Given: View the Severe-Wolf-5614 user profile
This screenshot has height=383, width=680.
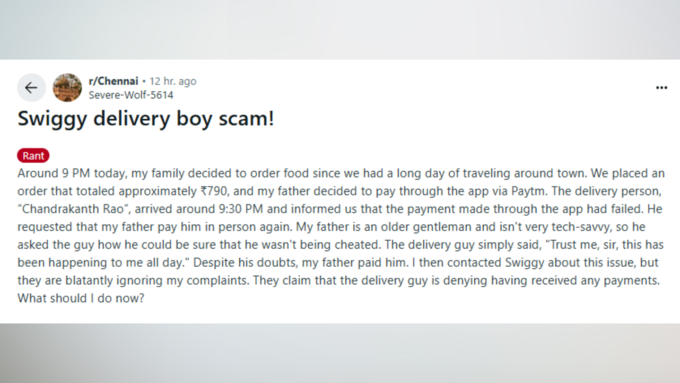Looking at the screenshot, I should (x=131, y=95).
